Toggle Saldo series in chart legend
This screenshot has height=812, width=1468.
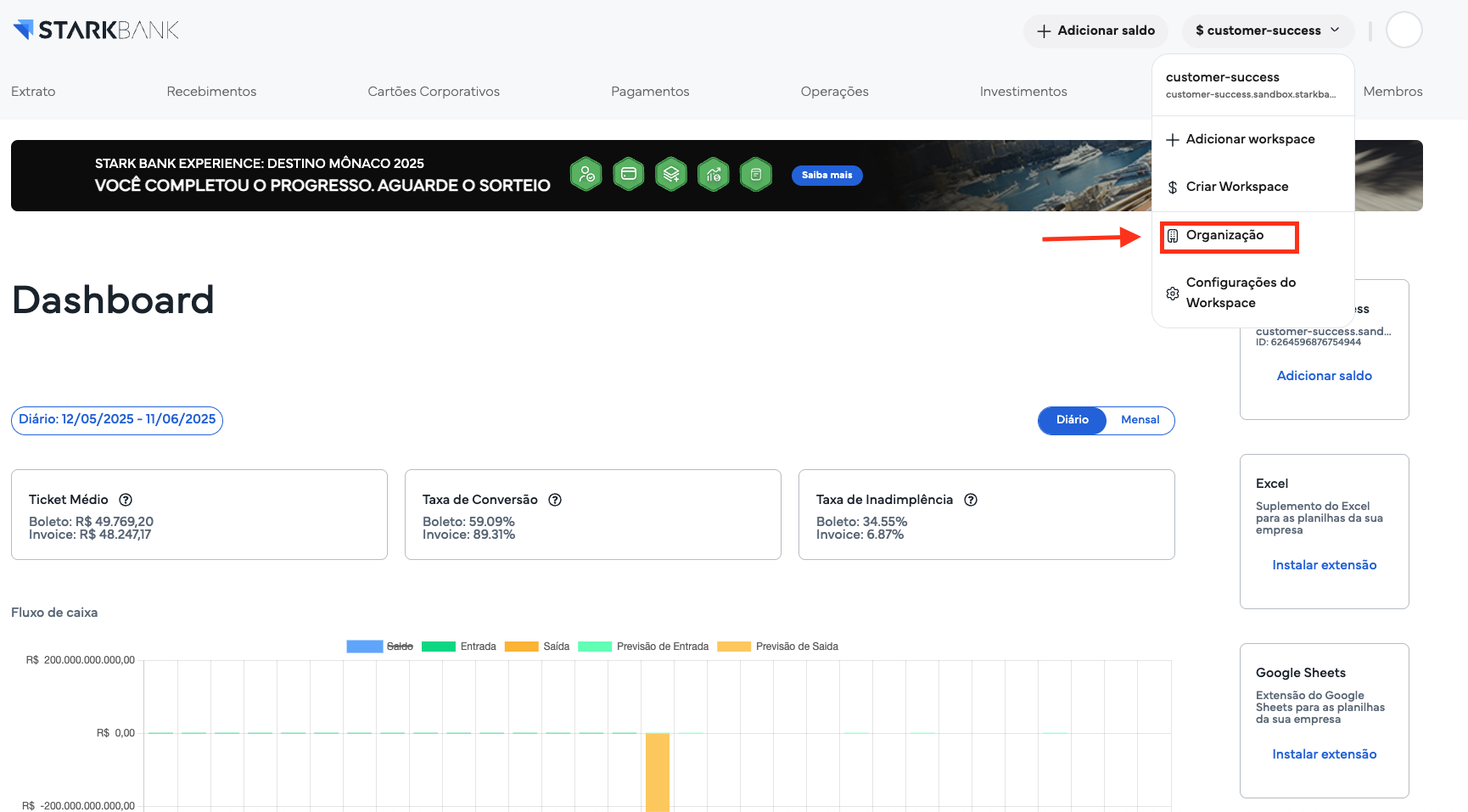point(380,647)
